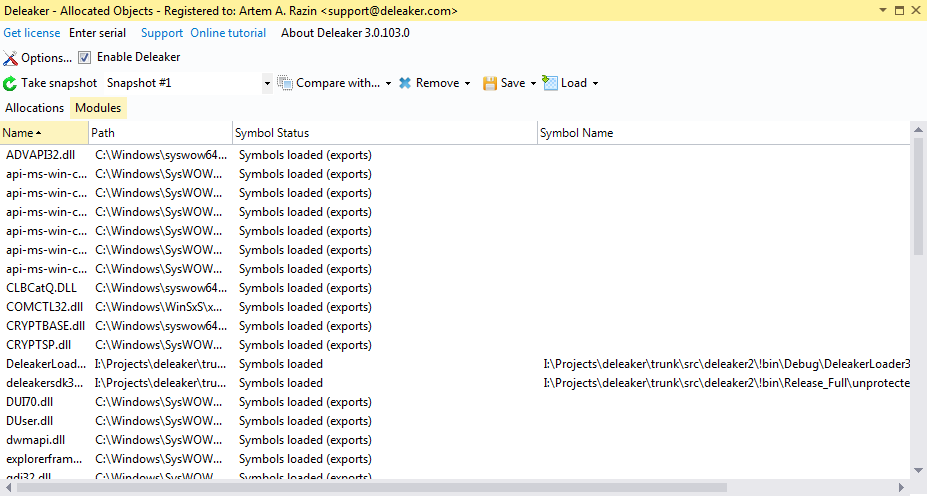Click the blue X Remove icon
Viewport: 927px width, 496px height.
(x=405, y=83)
